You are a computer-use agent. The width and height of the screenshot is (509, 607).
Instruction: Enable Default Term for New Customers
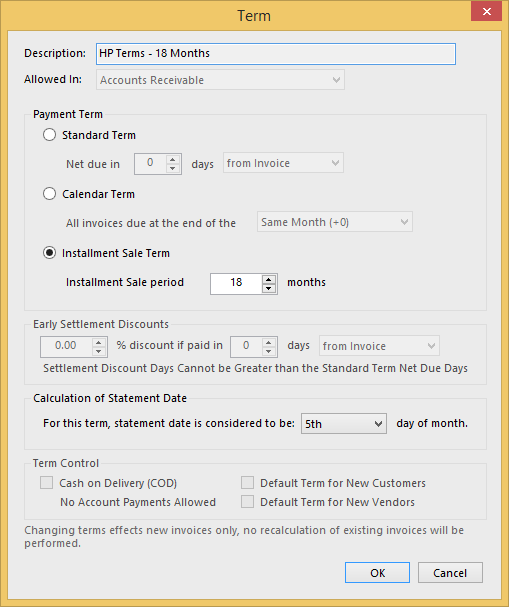tap(247, 483)
